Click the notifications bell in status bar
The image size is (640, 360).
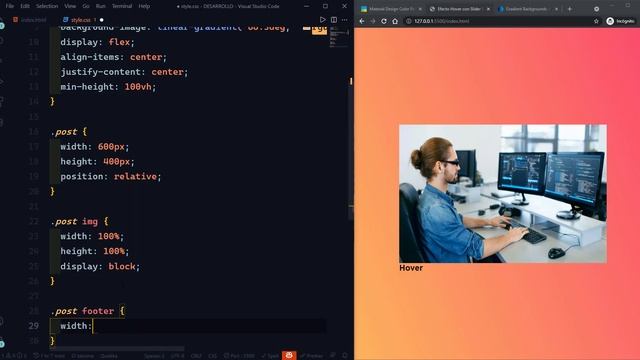tap(345, 356)
